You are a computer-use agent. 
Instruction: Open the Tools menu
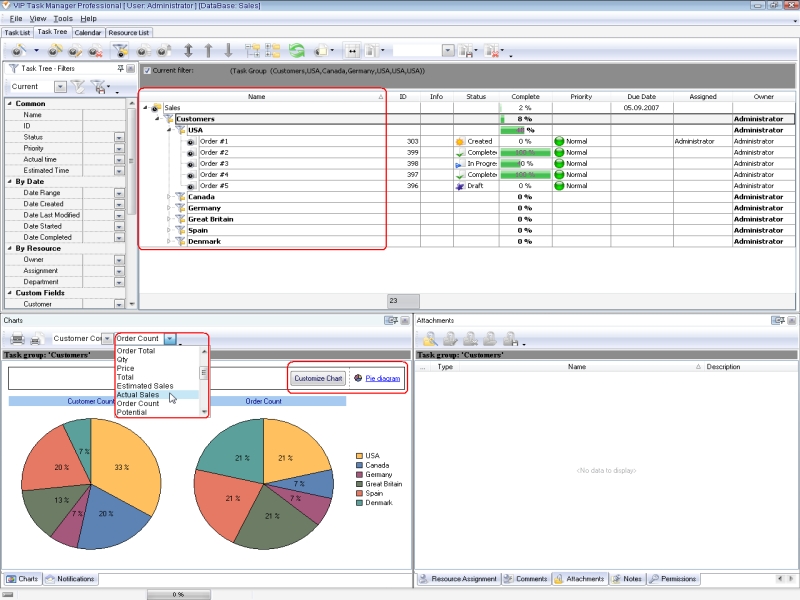pyautogui.click(x=63, y=18)
